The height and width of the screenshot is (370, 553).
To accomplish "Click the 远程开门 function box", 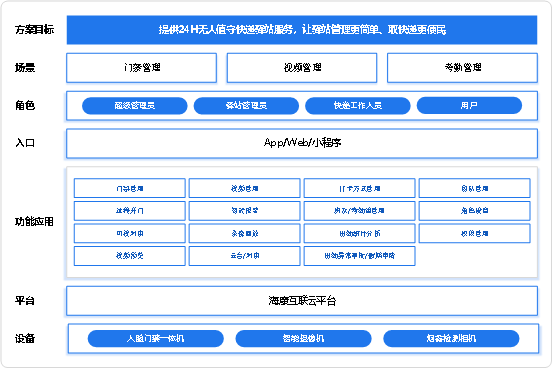I will click(x=129, y=211).
